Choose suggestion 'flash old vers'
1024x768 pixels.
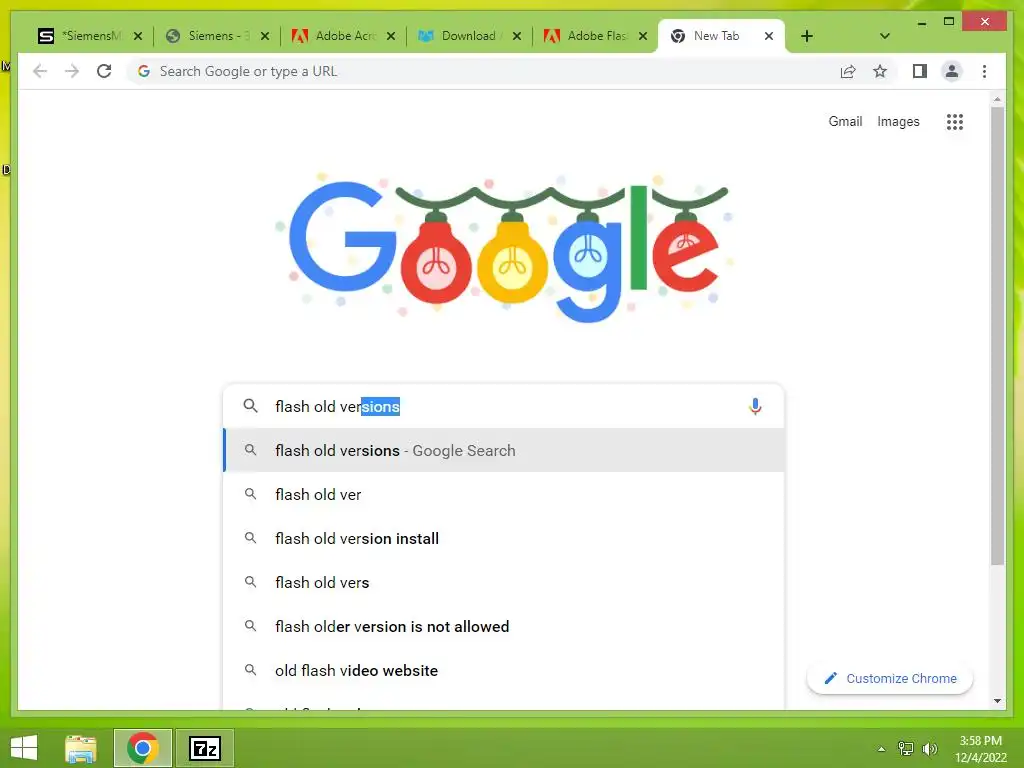click(504, 582)
